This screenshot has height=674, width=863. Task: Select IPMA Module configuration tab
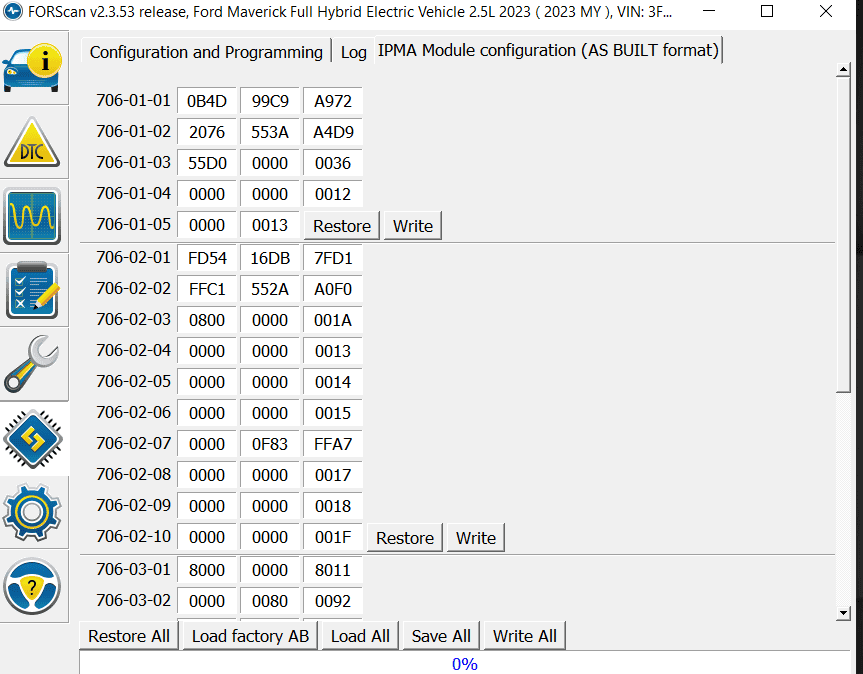click(x=548, y=50)
